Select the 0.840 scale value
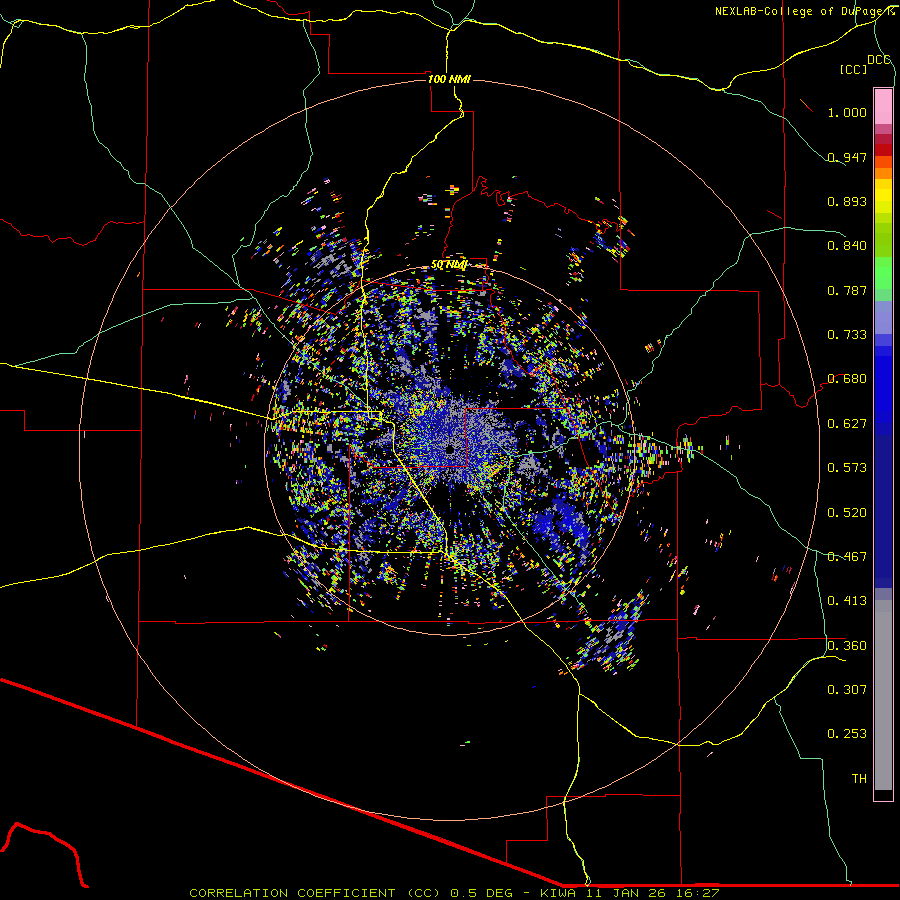The image size is (900, 900). pyautogui.click(x=847, y=246)
